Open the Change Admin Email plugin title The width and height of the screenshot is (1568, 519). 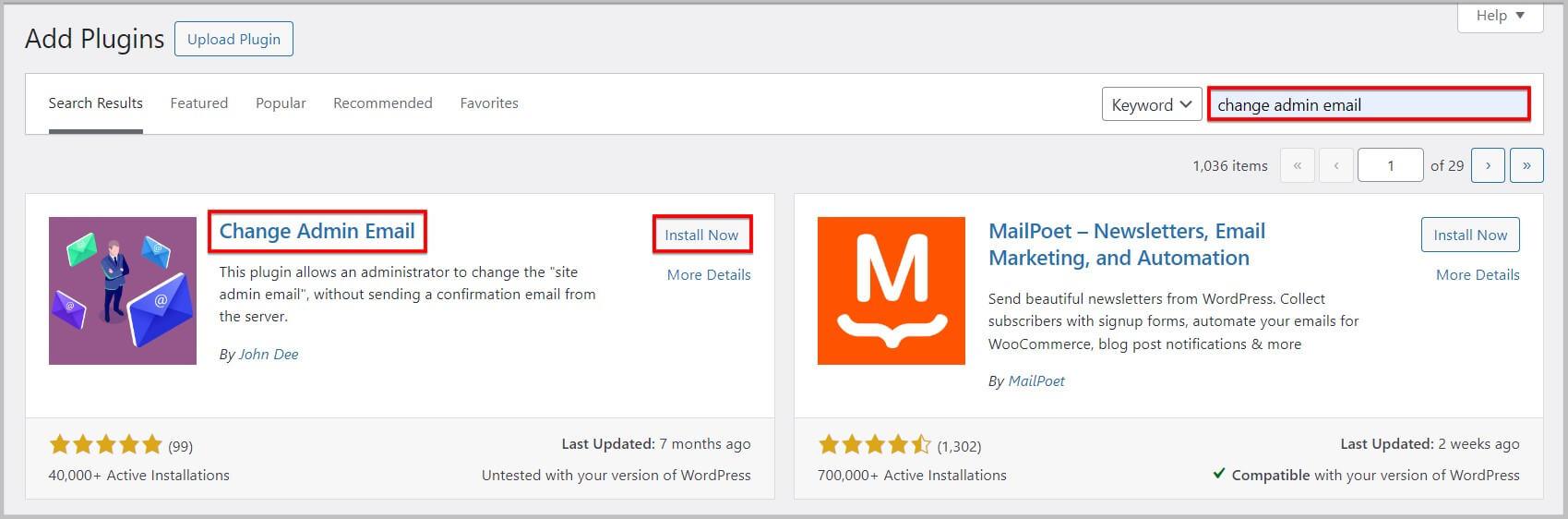point(317,232)
